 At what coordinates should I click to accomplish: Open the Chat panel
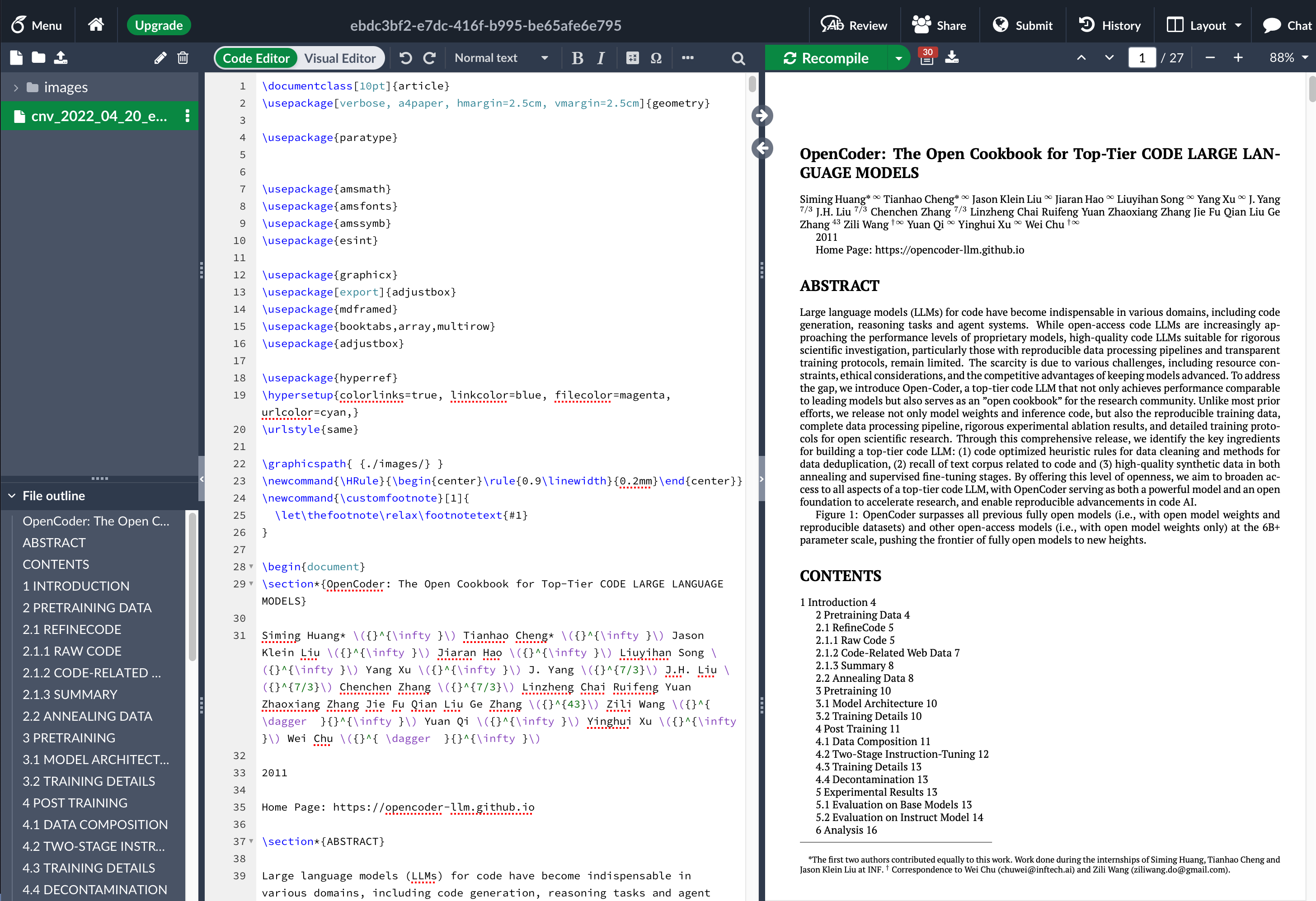point(1287,25)
